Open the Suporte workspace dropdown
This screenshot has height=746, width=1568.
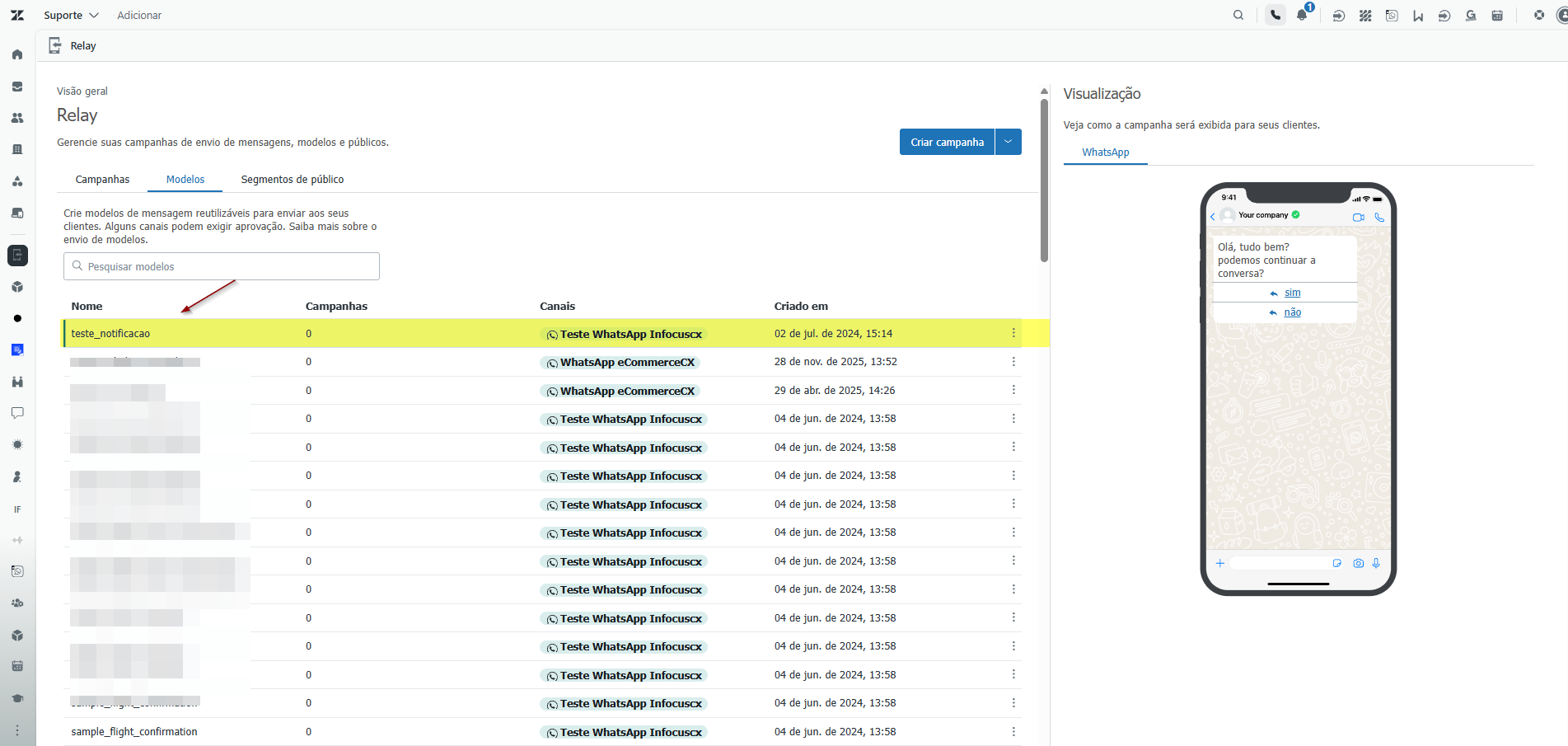click(x=71, y=15)
